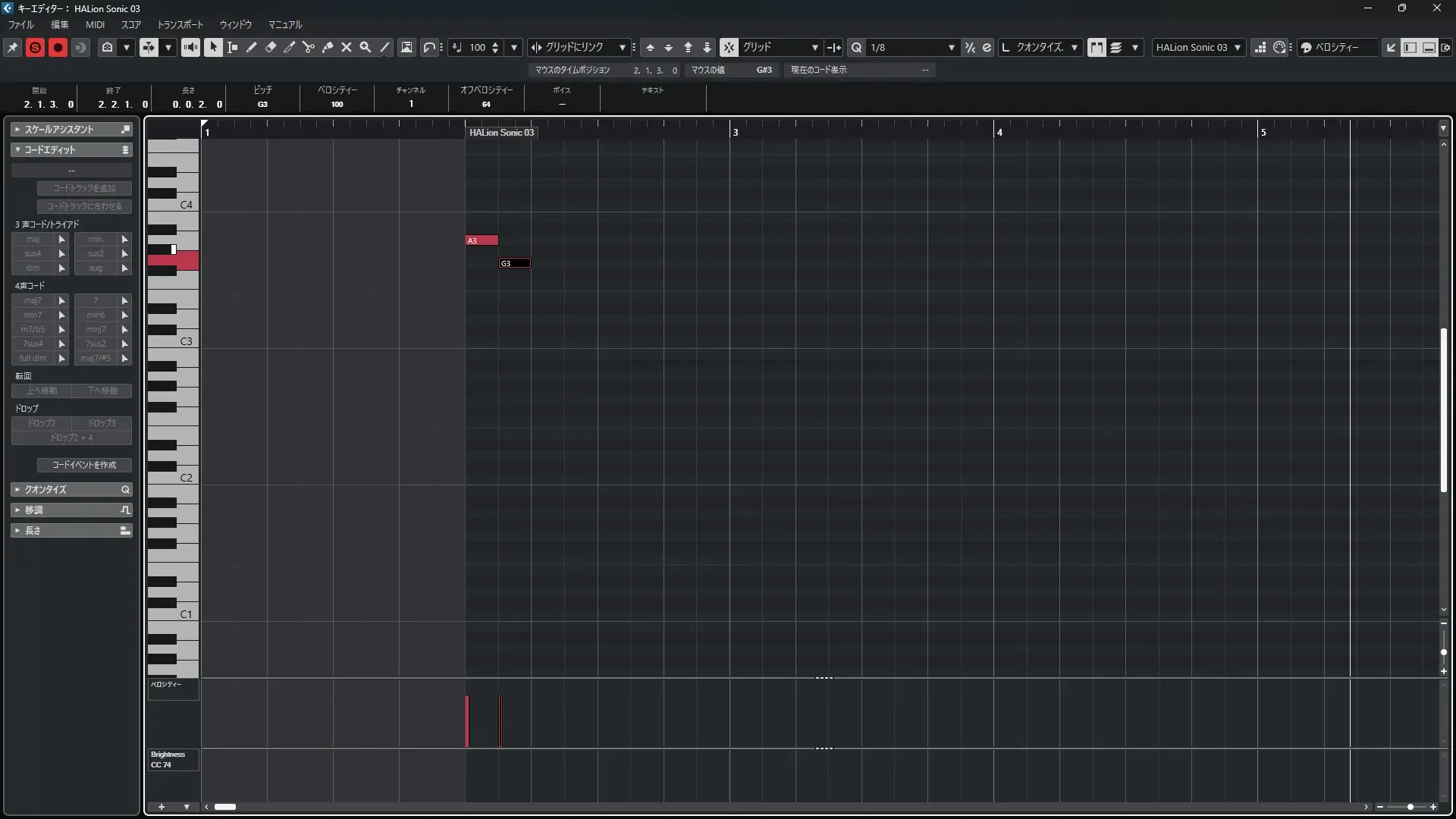Select the Mute X tool
The image size is (1456, 819).
pyautogui.click(x=347, y=47)
